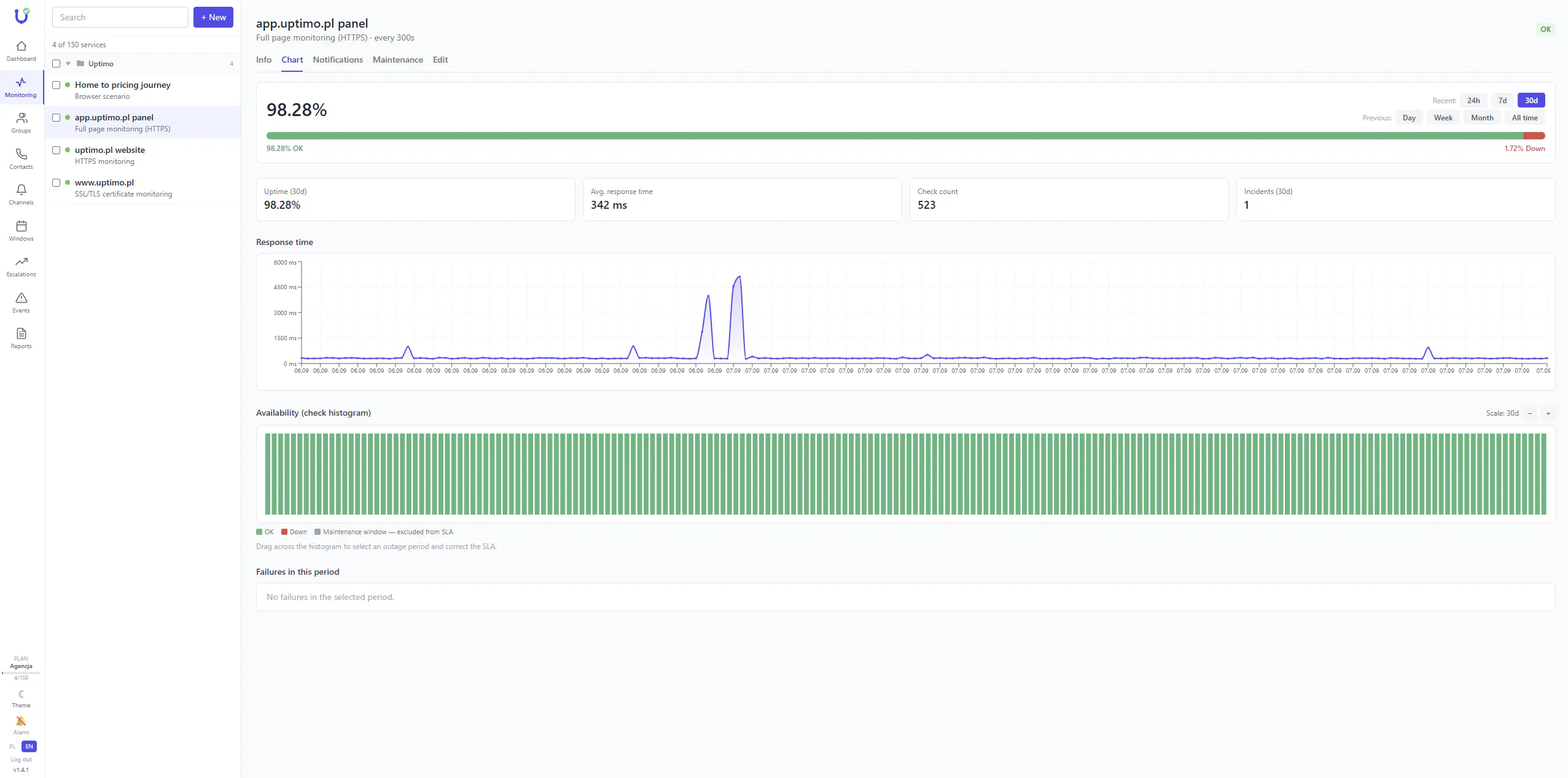Click the Avg. response time 342 ms card
Image resolution: width=1568 pixels, height=778 pixels.
(x=743, y=200)
